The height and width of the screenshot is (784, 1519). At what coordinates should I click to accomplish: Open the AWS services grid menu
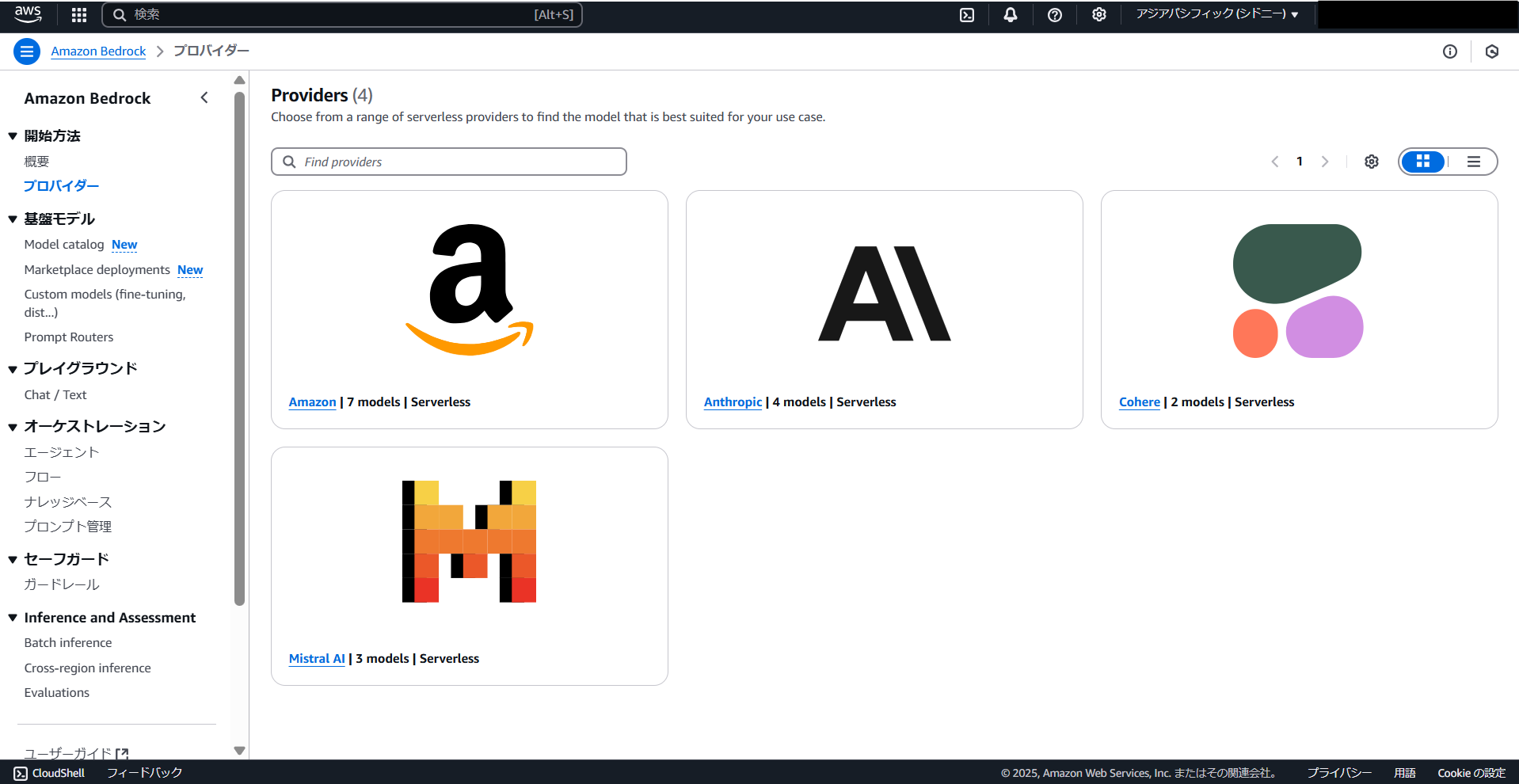pos(79,14)
